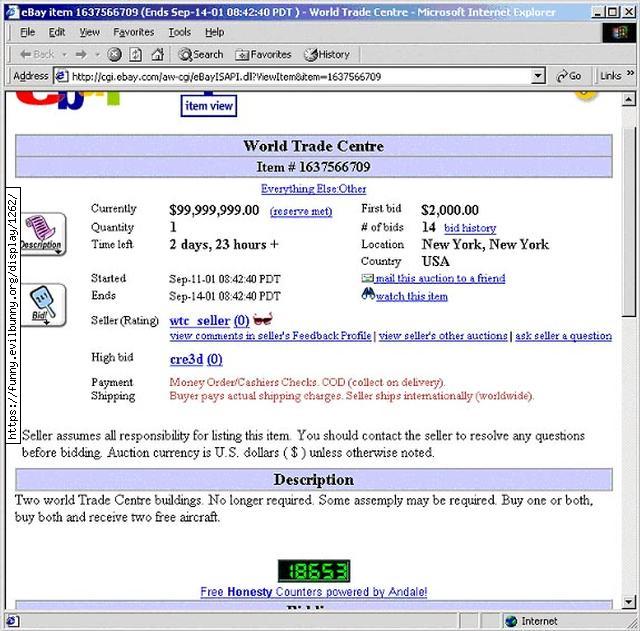The image size is (640, 631).
Task: Click the green 18653 hit counter
Action: coord(314,571)
